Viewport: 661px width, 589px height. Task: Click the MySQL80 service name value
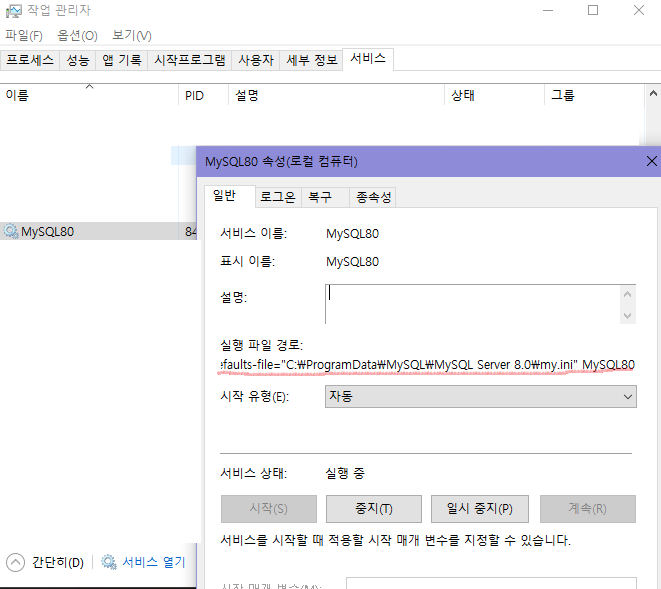352,234
